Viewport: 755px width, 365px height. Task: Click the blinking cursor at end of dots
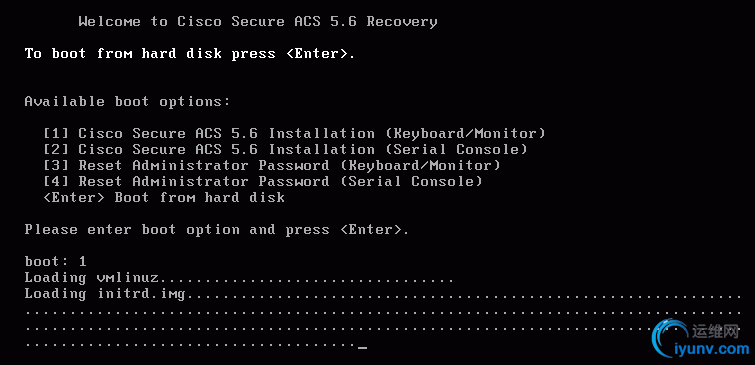tap(363, 346)
